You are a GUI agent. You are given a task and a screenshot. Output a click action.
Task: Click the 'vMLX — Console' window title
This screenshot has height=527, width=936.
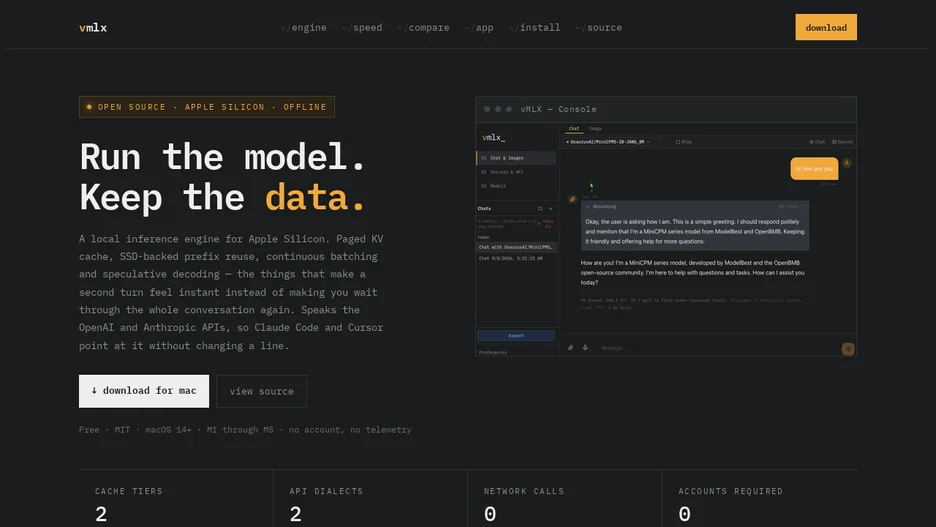point(558,109)
